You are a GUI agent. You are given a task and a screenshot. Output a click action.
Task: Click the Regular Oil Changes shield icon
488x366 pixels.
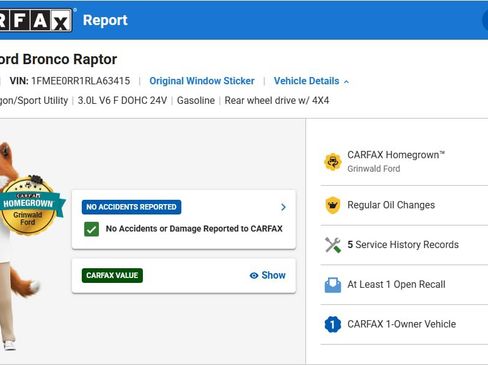click(x=332, y=205)
